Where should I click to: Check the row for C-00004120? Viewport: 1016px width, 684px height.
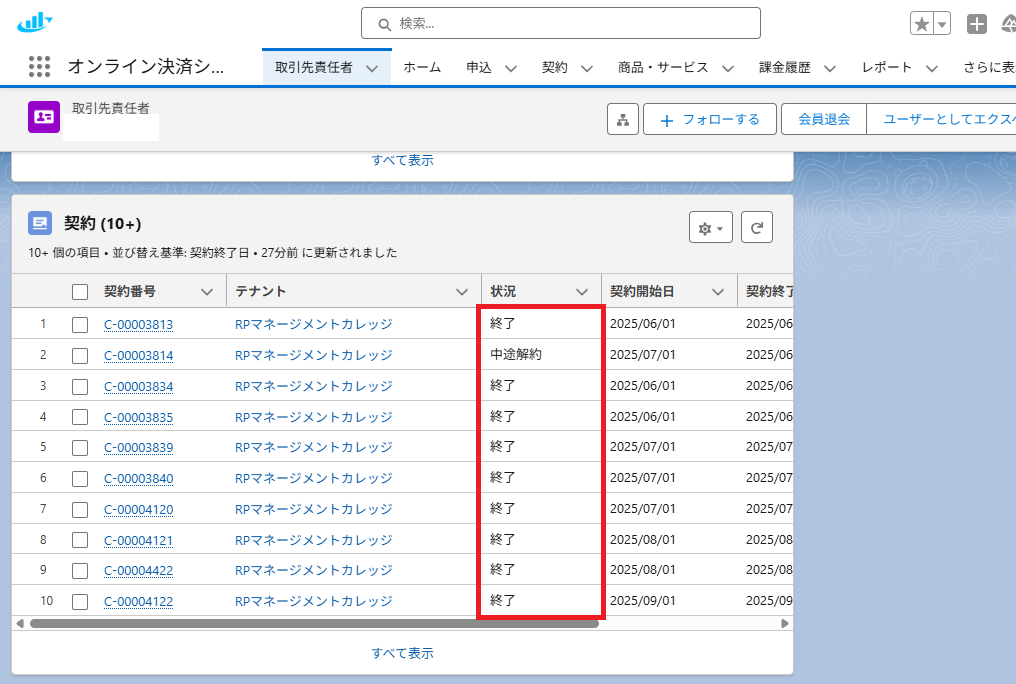80,509
